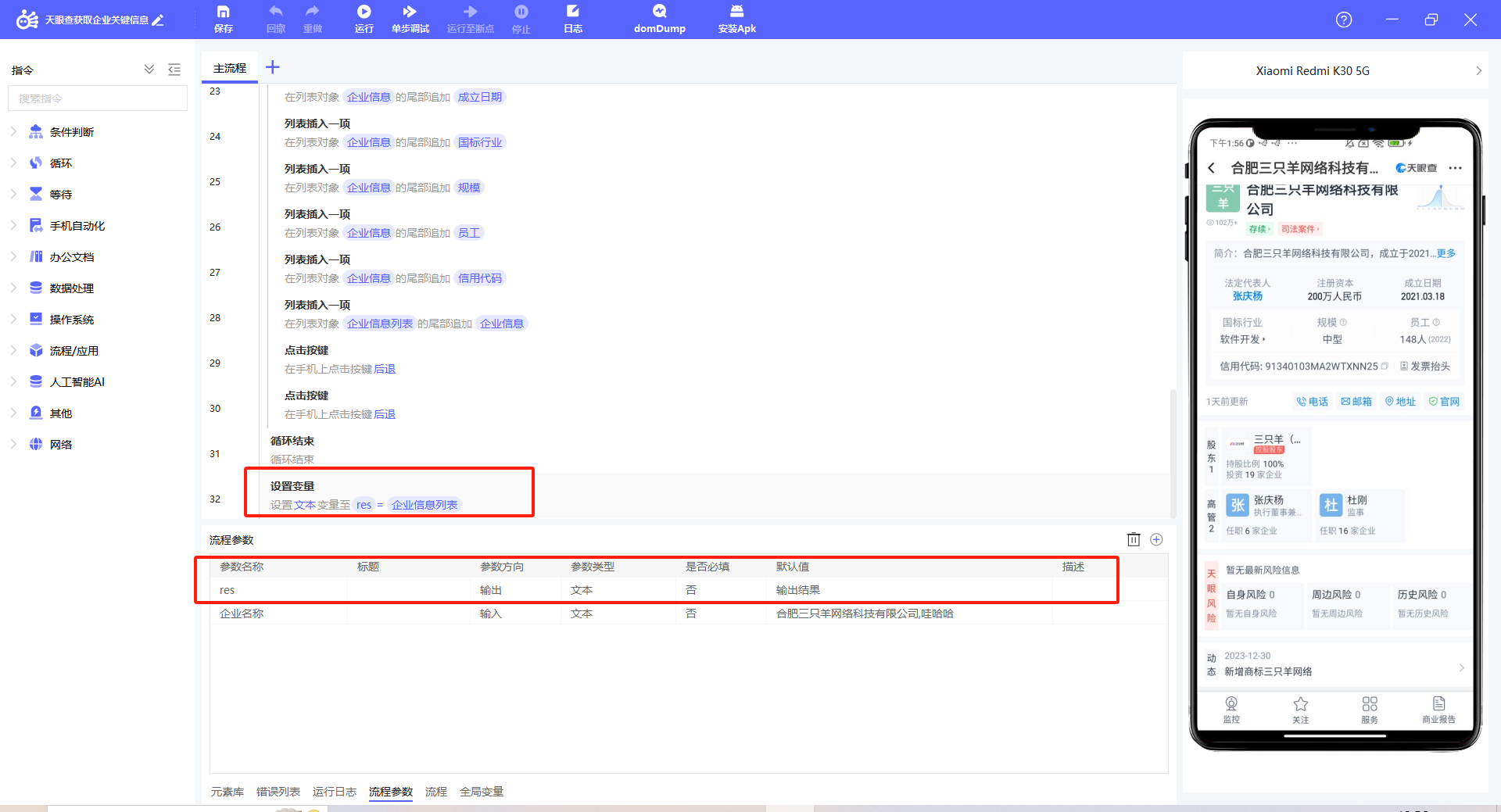Viewport: 1501px width, 812px height.
Task: Click the flow editor vertical scrollbar
Action: [1173, 453]
